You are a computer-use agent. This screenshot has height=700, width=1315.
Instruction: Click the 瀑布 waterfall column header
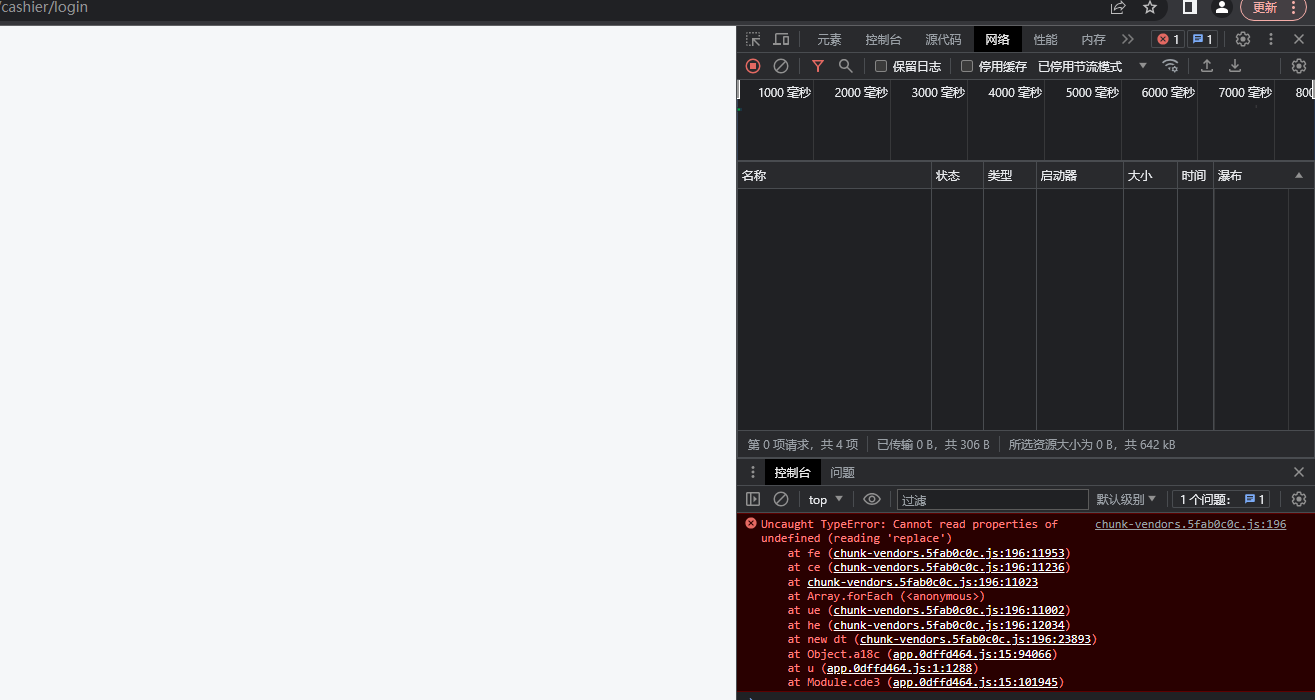[1264, 175]
